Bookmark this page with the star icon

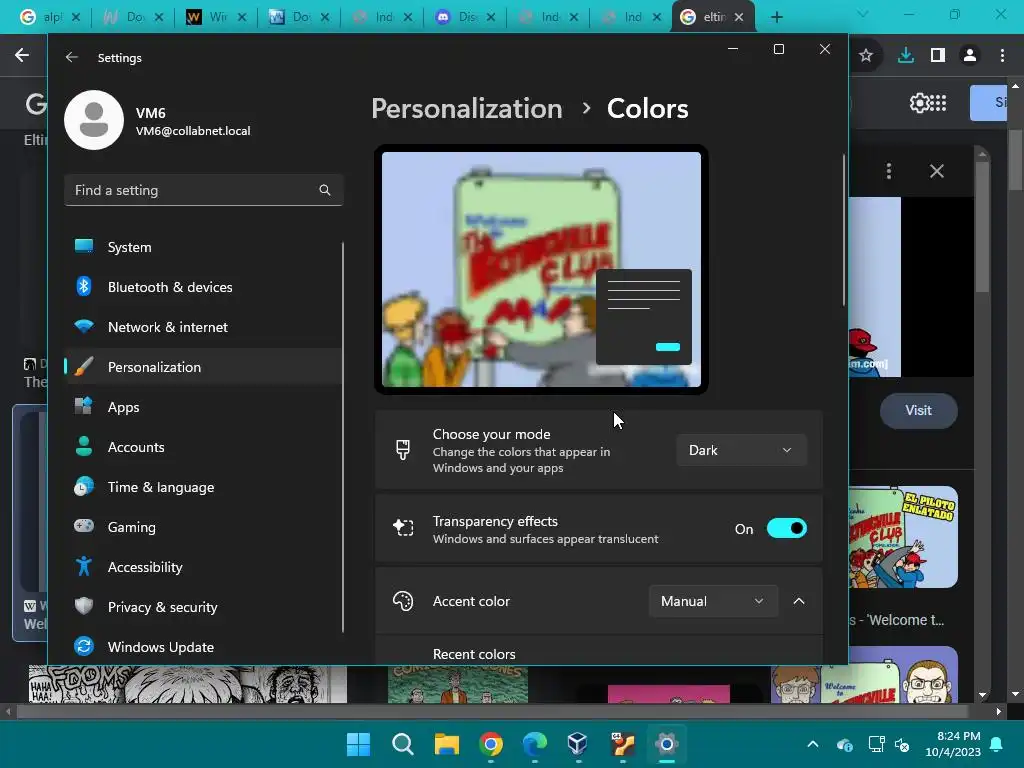[866, 56]
